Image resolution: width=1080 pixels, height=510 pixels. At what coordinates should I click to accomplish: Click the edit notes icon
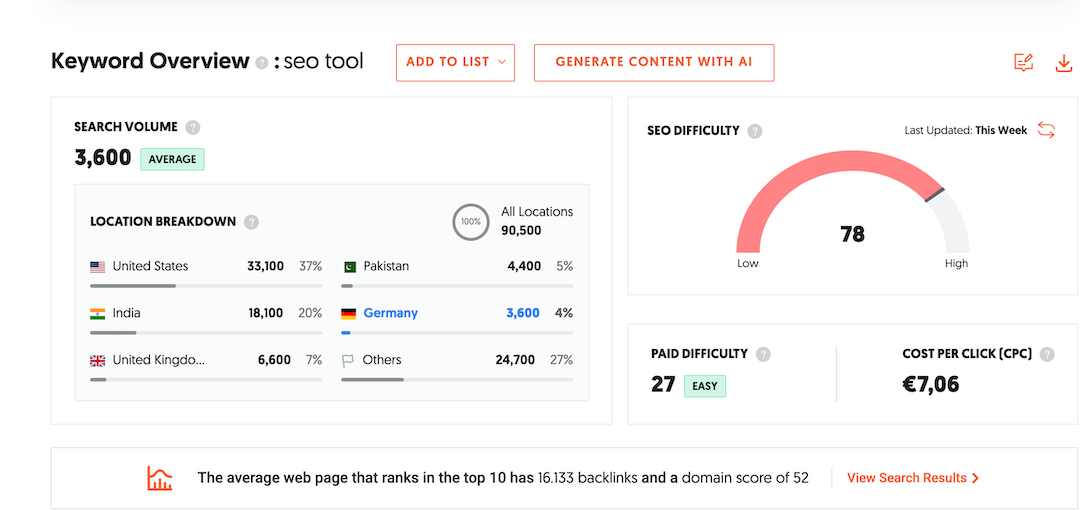tap(1023, 63)
